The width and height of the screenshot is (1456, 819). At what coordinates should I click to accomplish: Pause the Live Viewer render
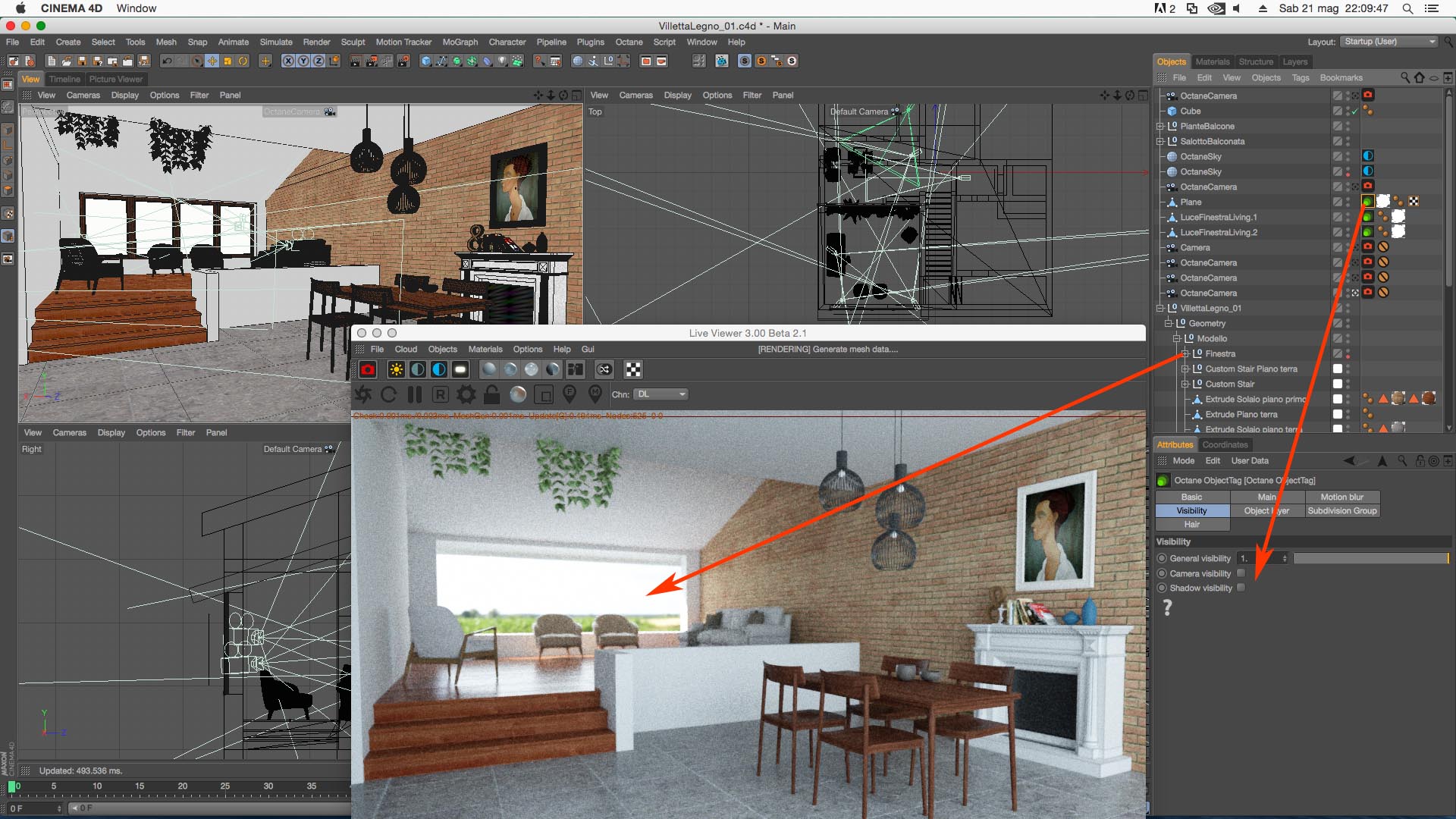[x=414, y=394]
